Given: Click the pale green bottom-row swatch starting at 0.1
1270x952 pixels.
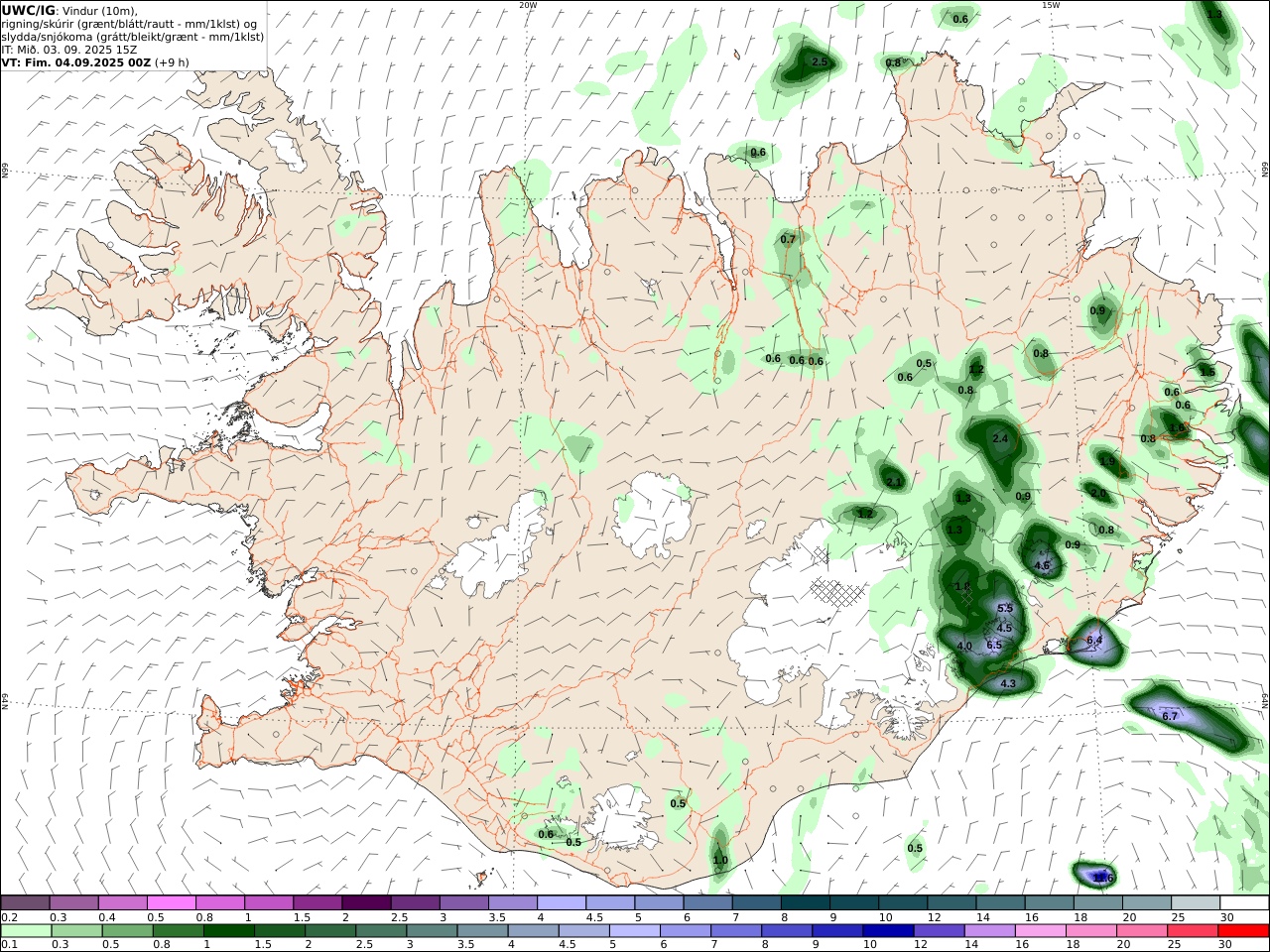Looking at the screenshot, I should (28, 931).
